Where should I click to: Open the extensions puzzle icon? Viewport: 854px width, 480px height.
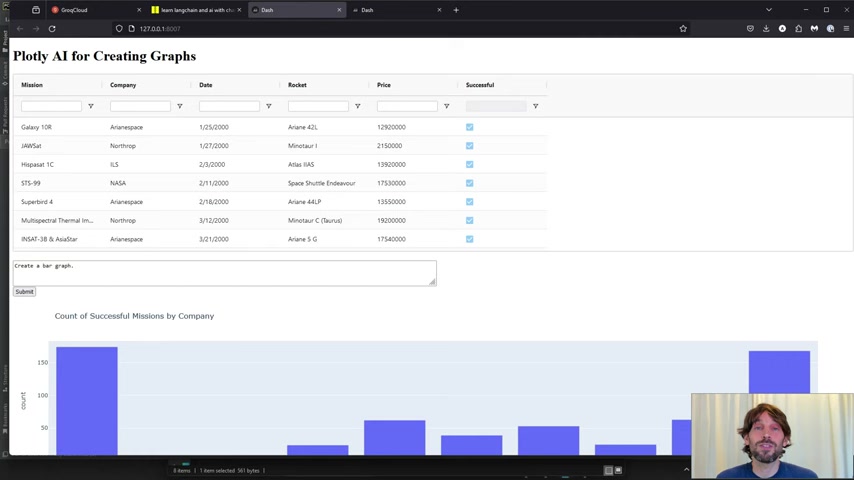click(x=798, y=29)
